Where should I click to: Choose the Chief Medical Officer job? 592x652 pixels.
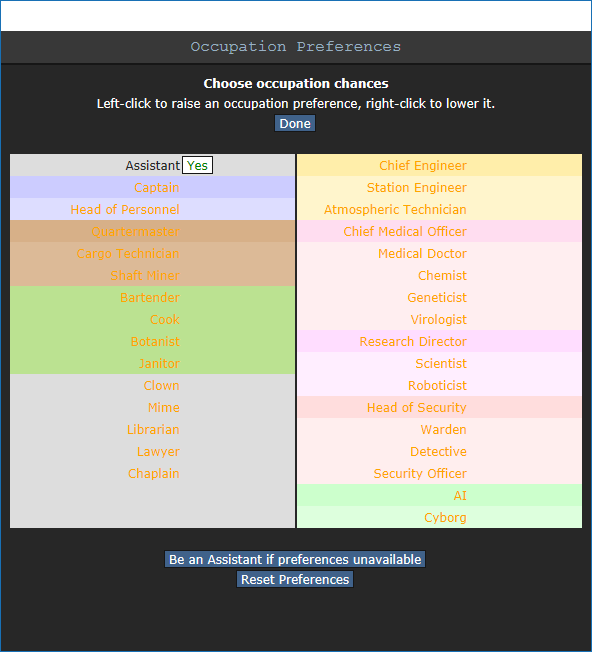click(405, 232)
